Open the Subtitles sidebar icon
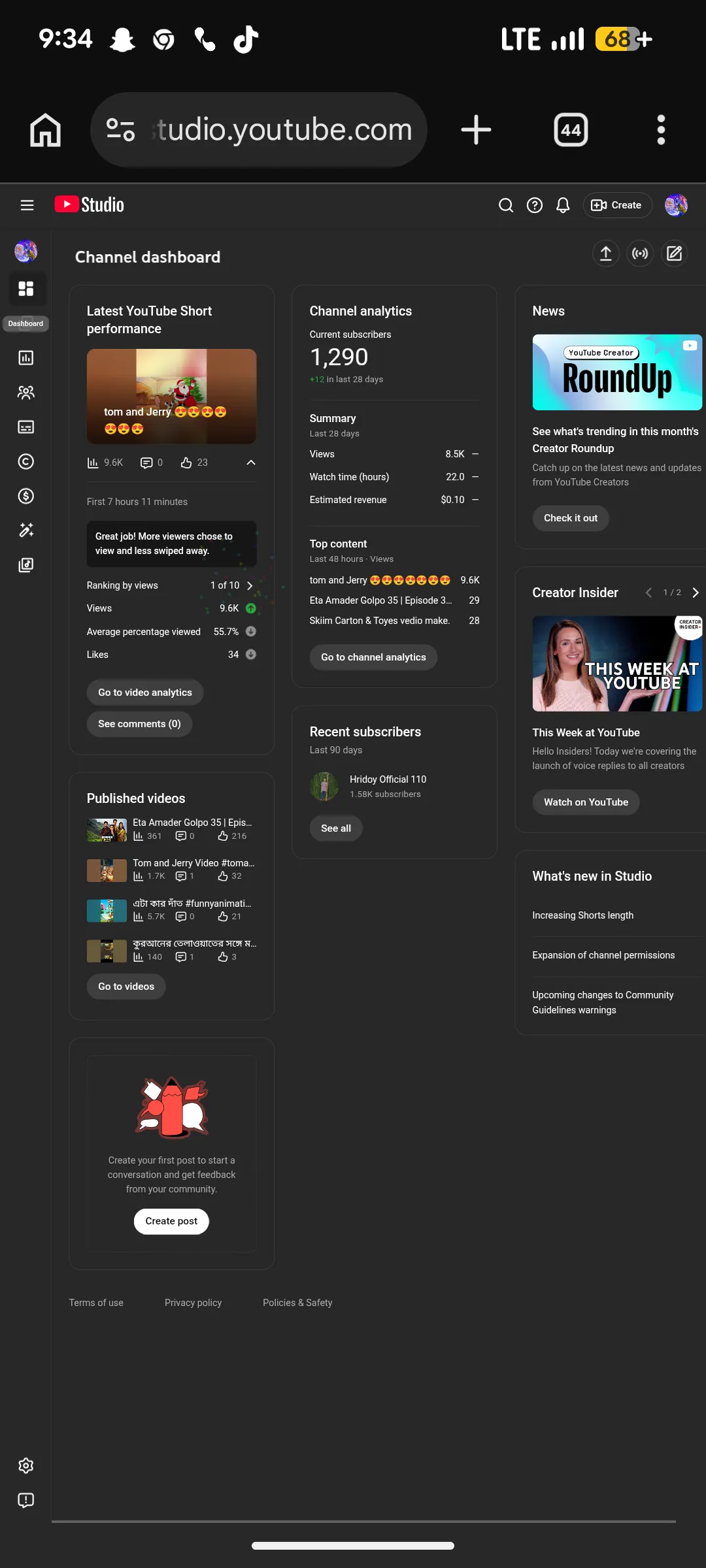The width and height of the screenshot is (706, 1568). (25, 427)
